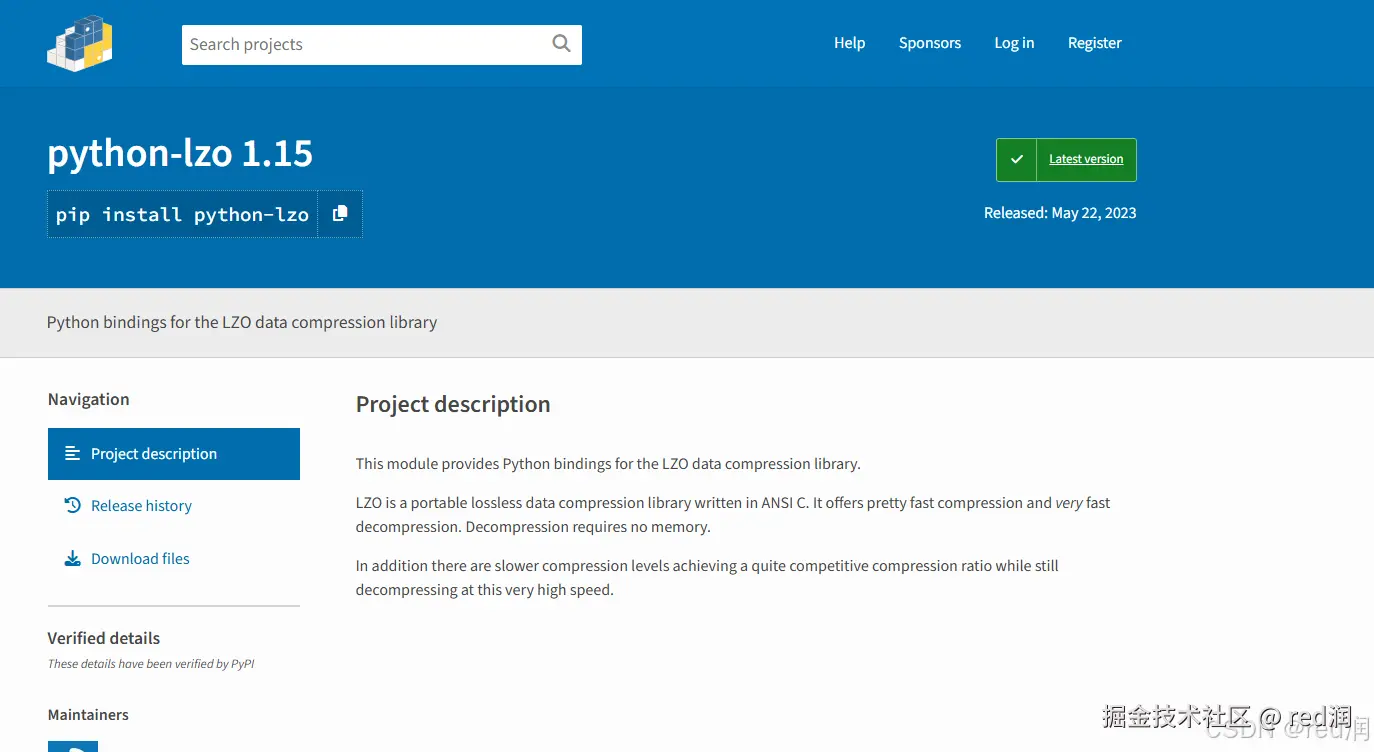Open the Register page
Image resolution: width=1374 pixels, height=752 pixels.
[1095, 43]
